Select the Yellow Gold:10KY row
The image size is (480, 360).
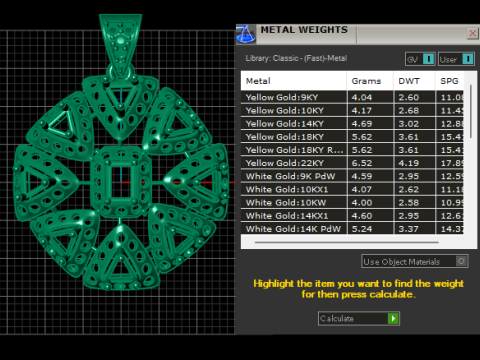coord(352,110)
